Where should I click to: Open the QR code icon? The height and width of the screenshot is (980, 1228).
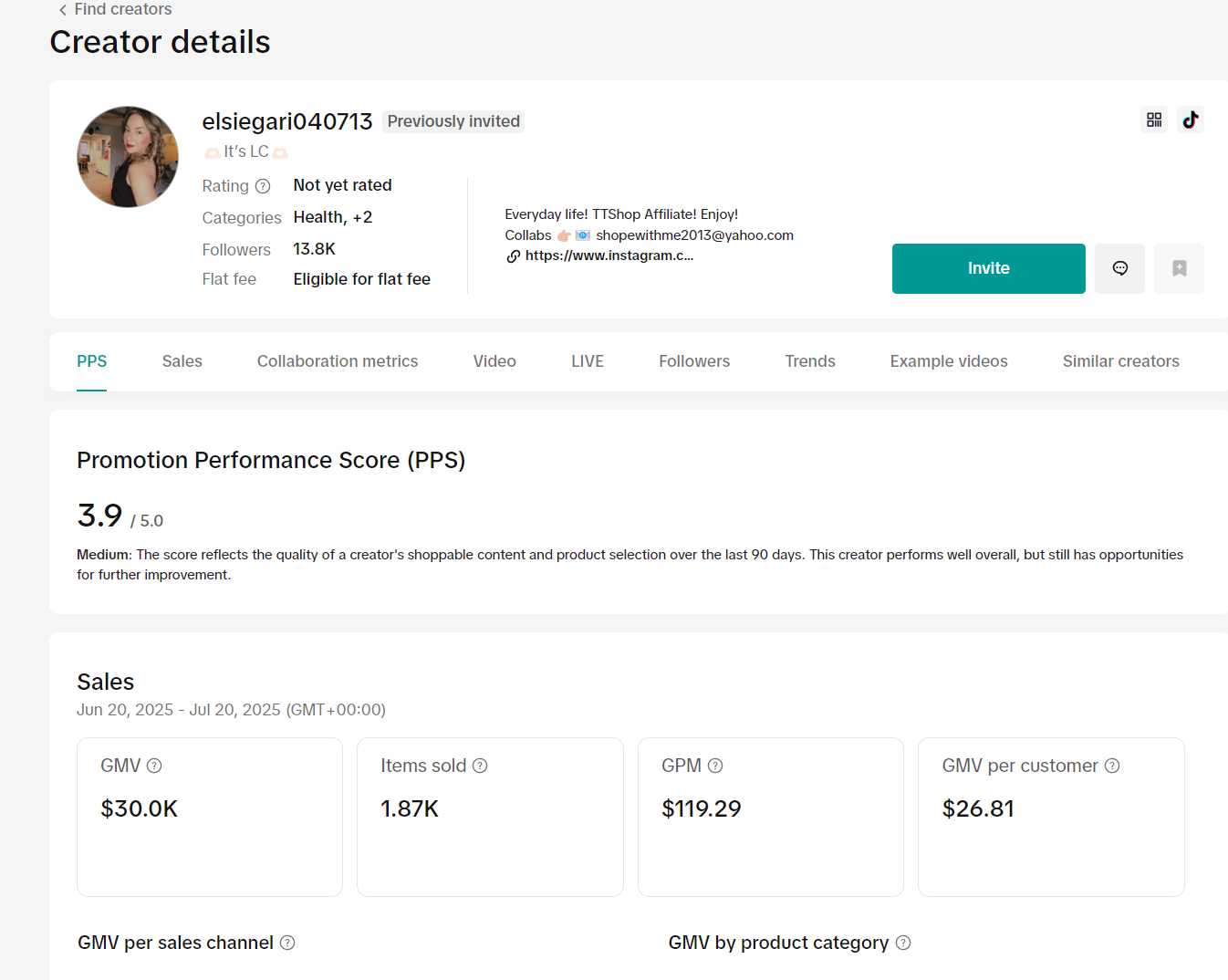[1154, 120]
